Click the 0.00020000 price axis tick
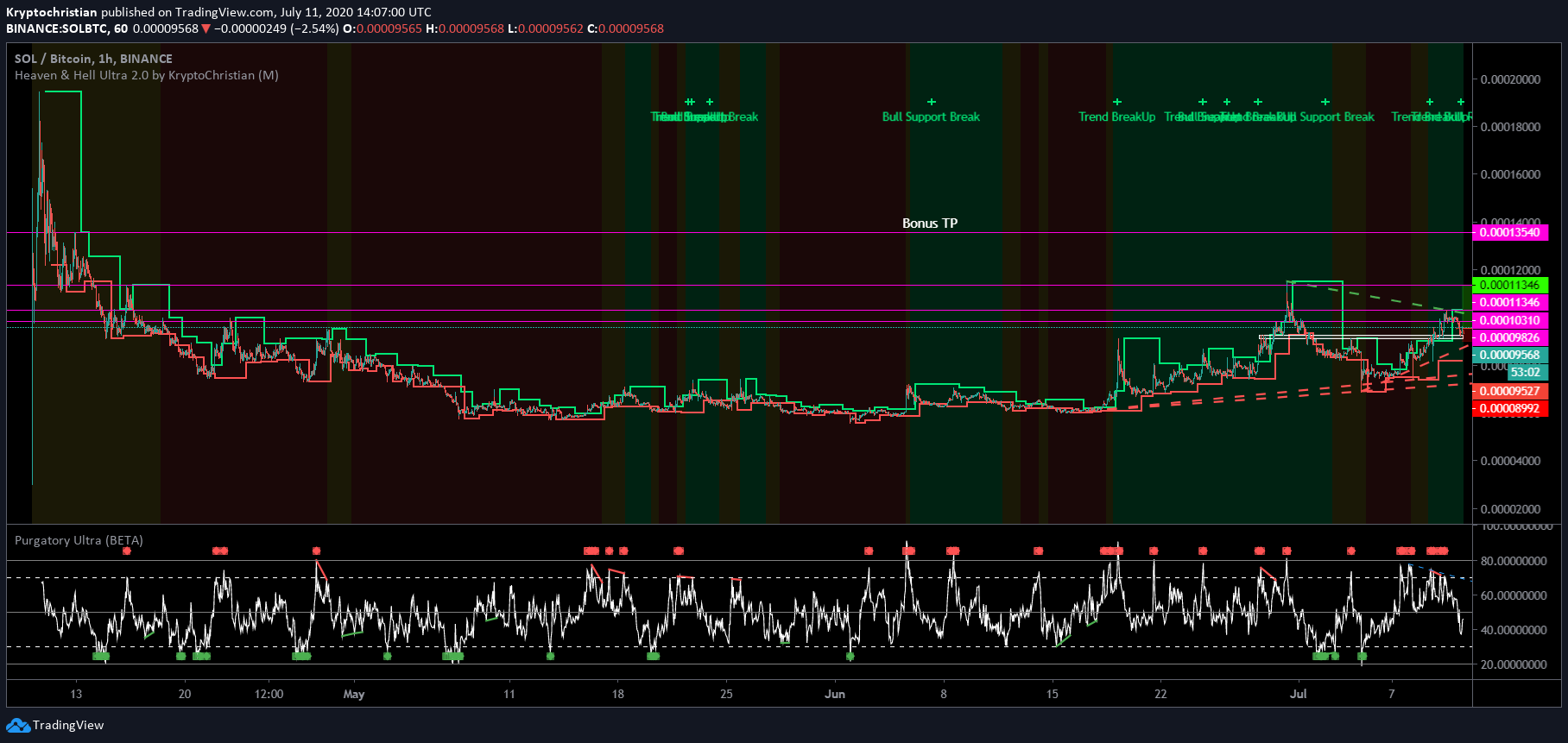Viewport: 1568px width, 743px height. pos(1510,79)
